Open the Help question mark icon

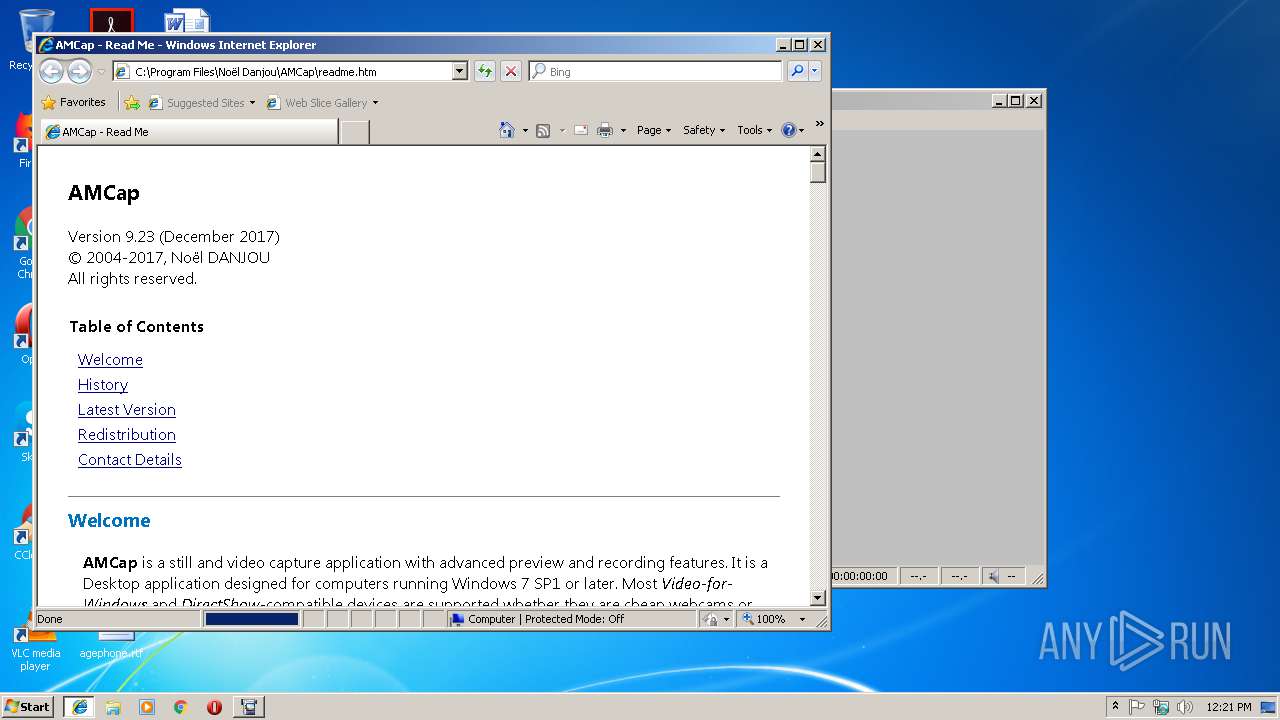click(788, 130)
